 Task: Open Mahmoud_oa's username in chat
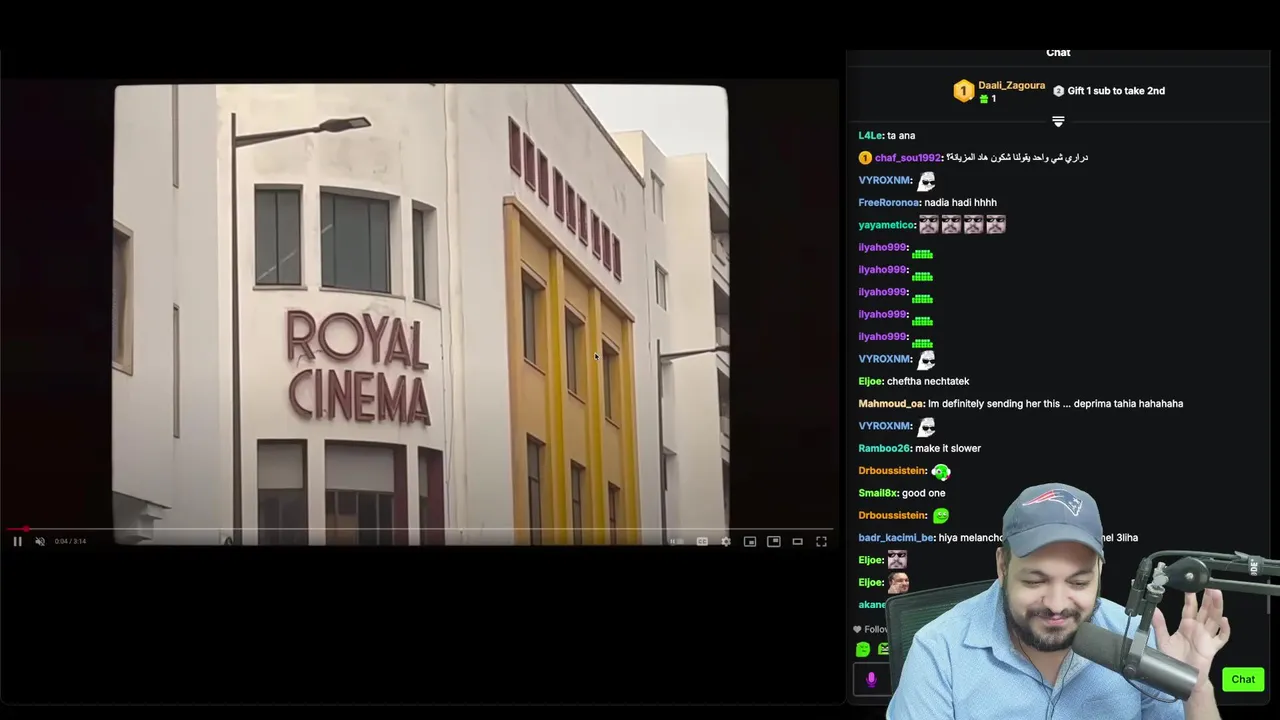click(x=891, y=404)
